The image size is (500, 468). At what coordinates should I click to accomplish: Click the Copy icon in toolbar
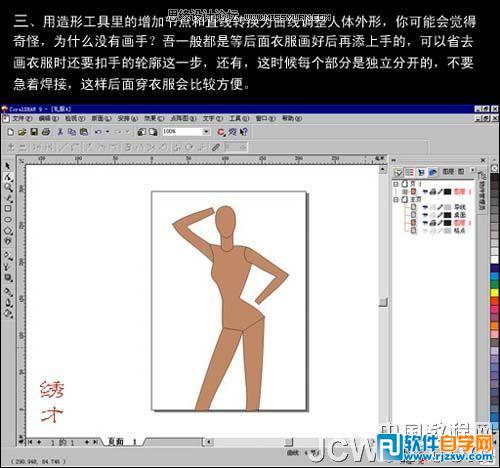[72, 132]
